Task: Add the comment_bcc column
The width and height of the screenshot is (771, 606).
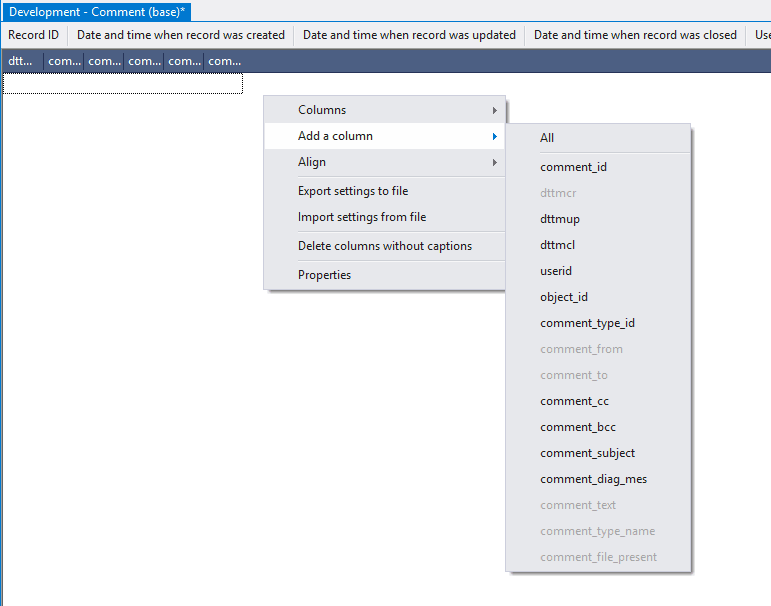Action: click(577, 427)
